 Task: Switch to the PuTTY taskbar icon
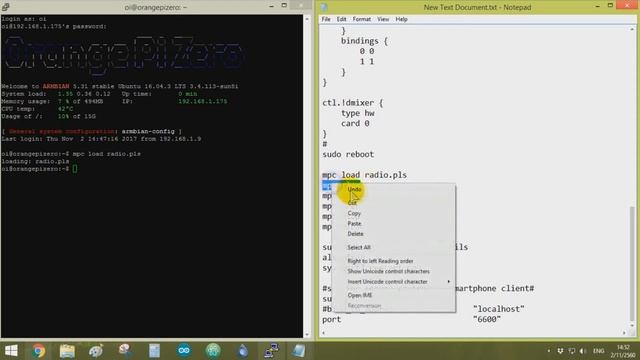click(x=271, y=351)
